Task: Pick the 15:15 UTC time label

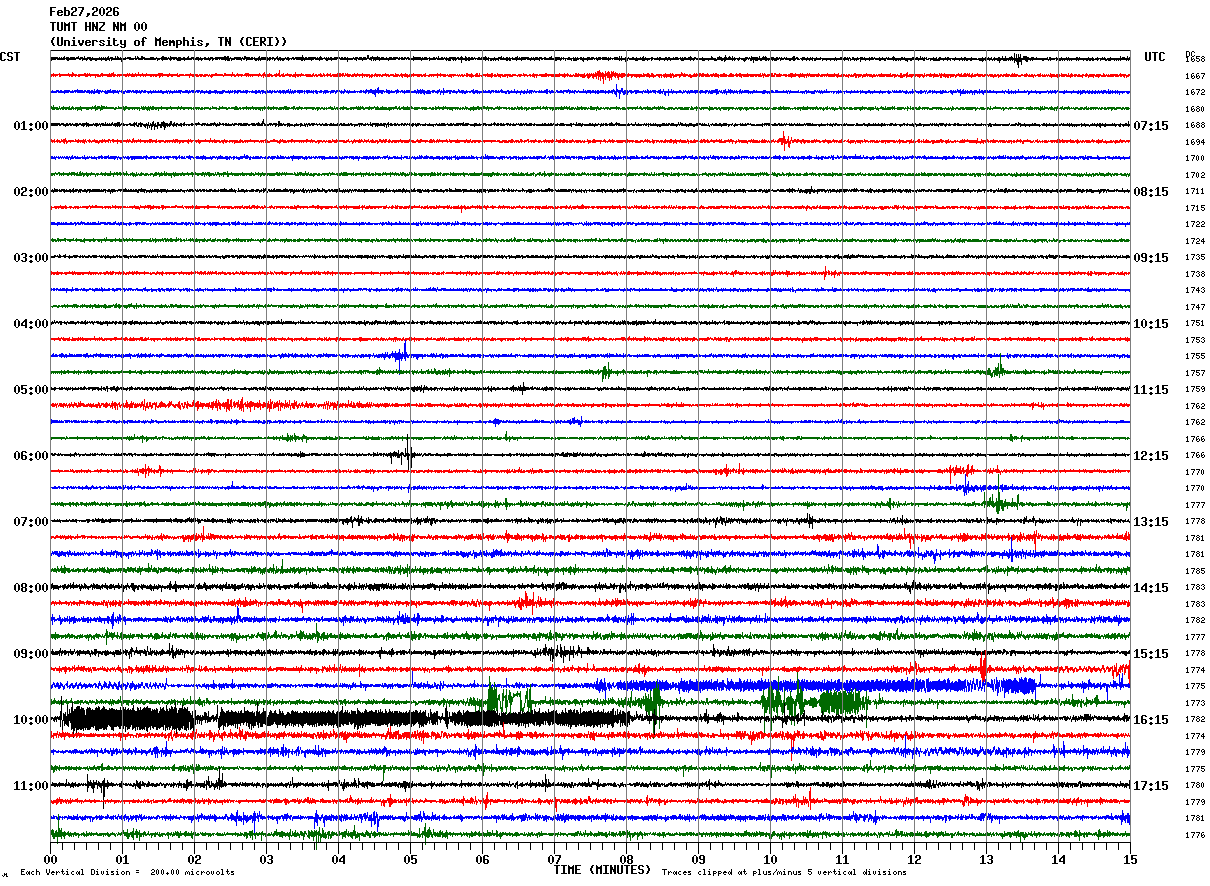Action: click(1151, 654)
